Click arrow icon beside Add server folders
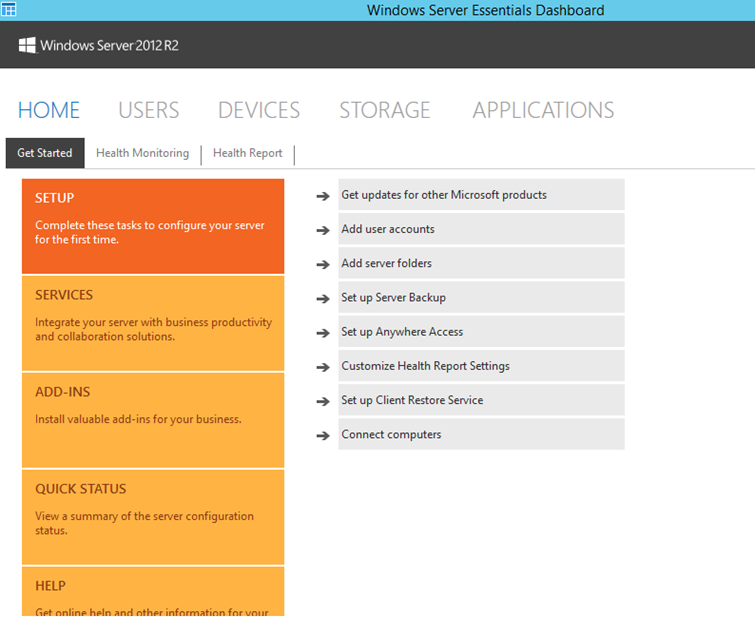 [323, 264]
